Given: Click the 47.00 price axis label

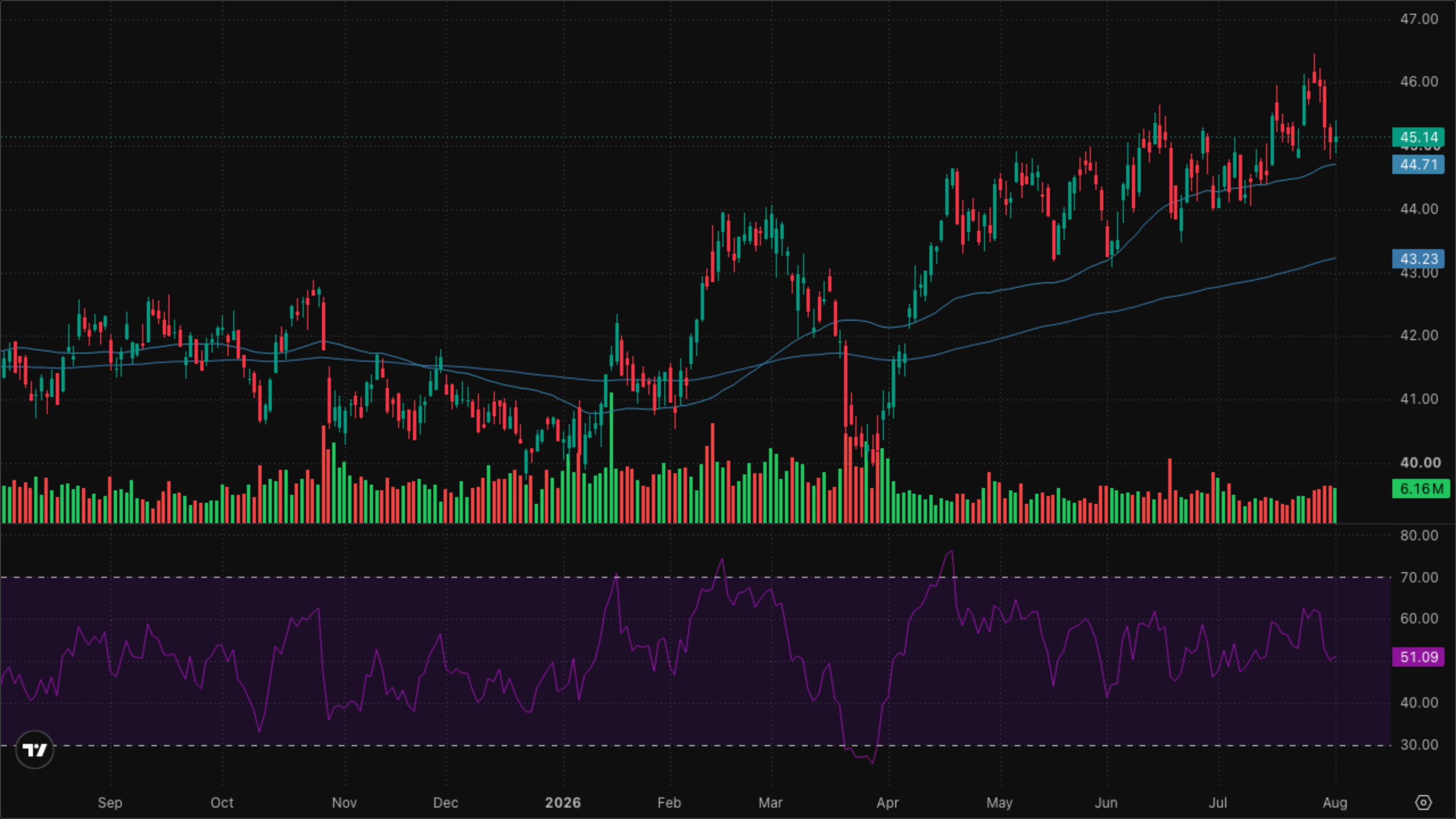Looking at the screenshot, I should point(1419,19).
